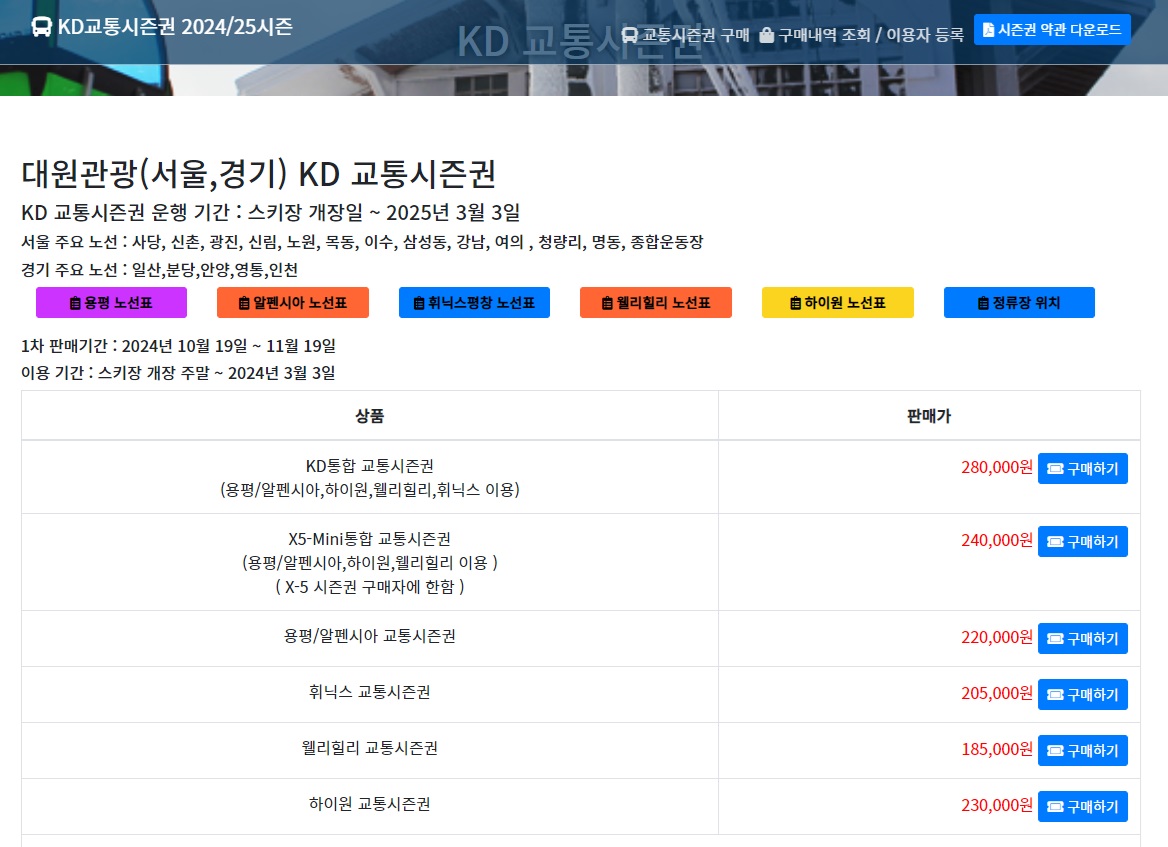Click 구매하기 for 용평/알펜시아 교통시즌권
This screenshot has width=1168, height=847.
1083,638
